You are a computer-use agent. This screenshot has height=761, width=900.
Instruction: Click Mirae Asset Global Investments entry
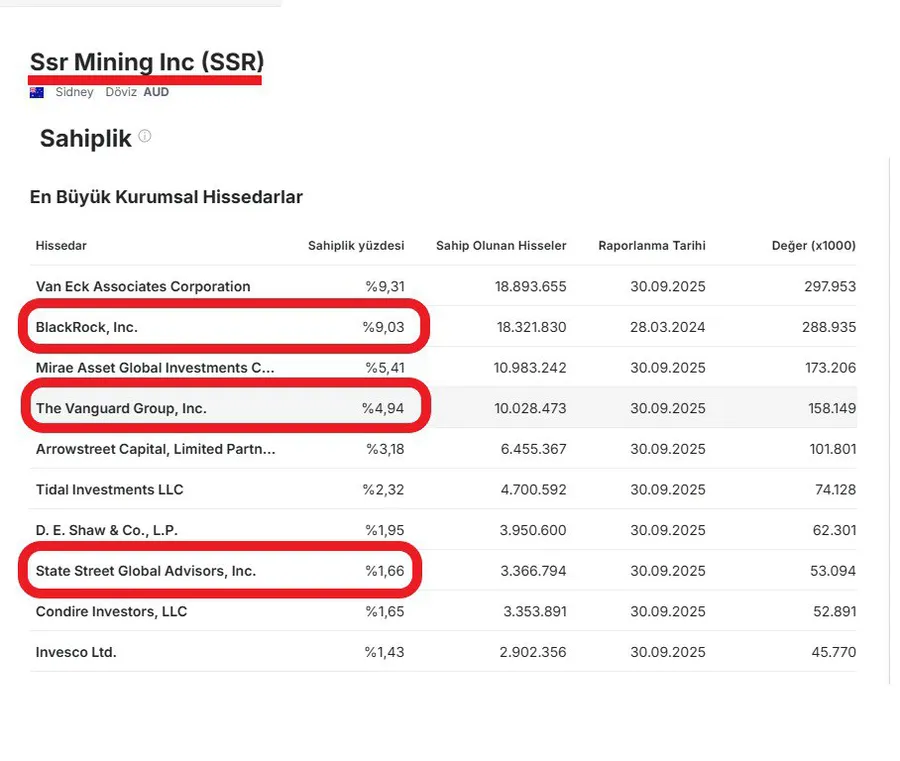pos(155,368)
